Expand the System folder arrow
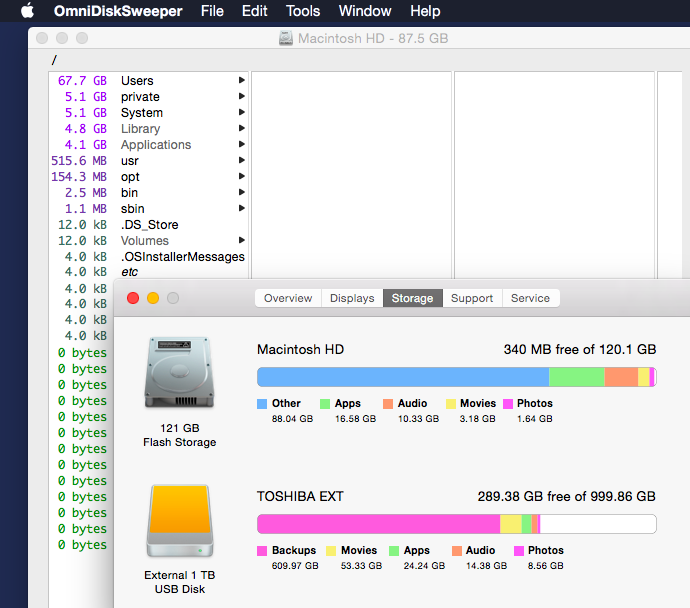The height and width of the screenshot is (608, 690). pos(242,112)
